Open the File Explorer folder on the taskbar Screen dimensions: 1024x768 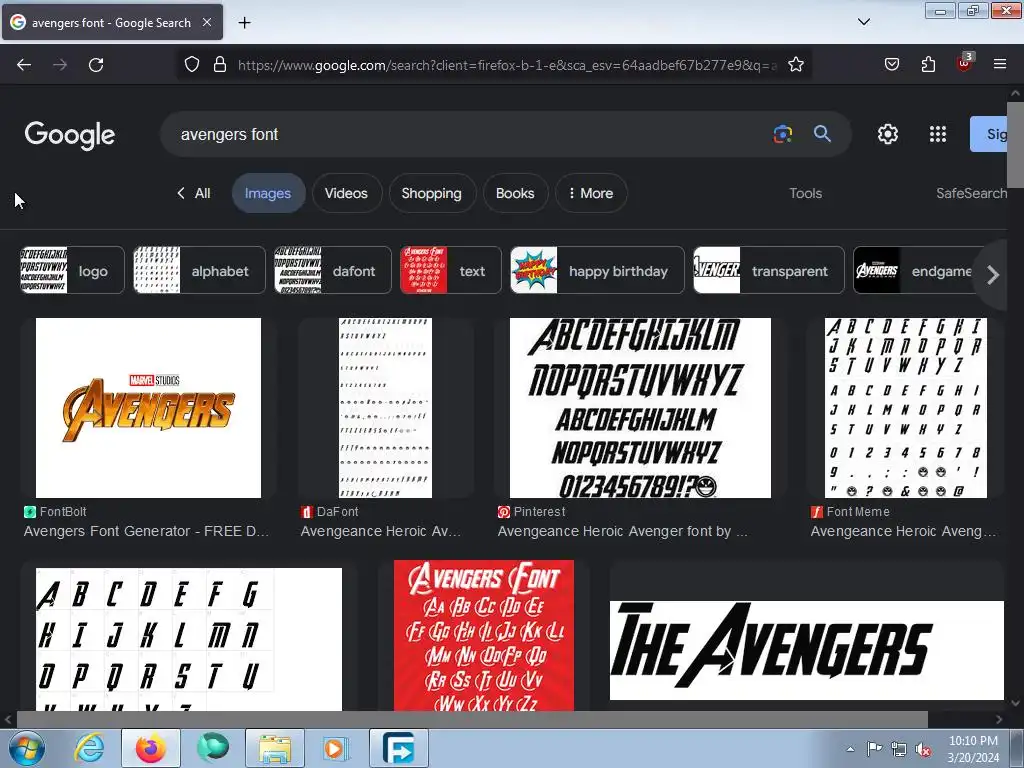point(275,748)
